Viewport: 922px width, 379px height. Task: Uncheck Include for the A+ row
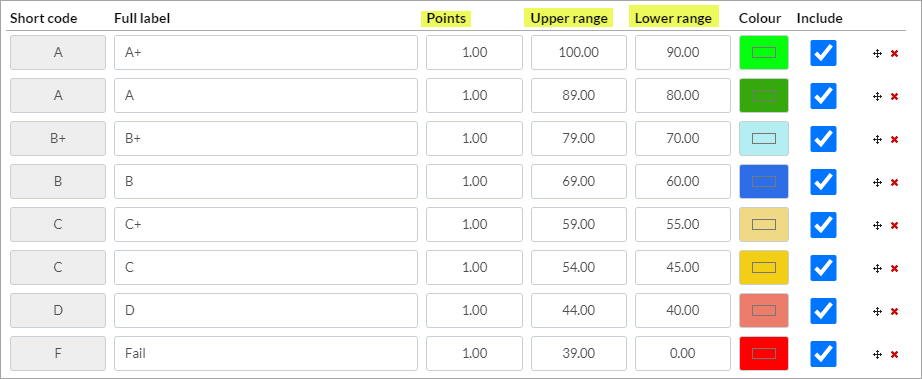coord(823,53)
